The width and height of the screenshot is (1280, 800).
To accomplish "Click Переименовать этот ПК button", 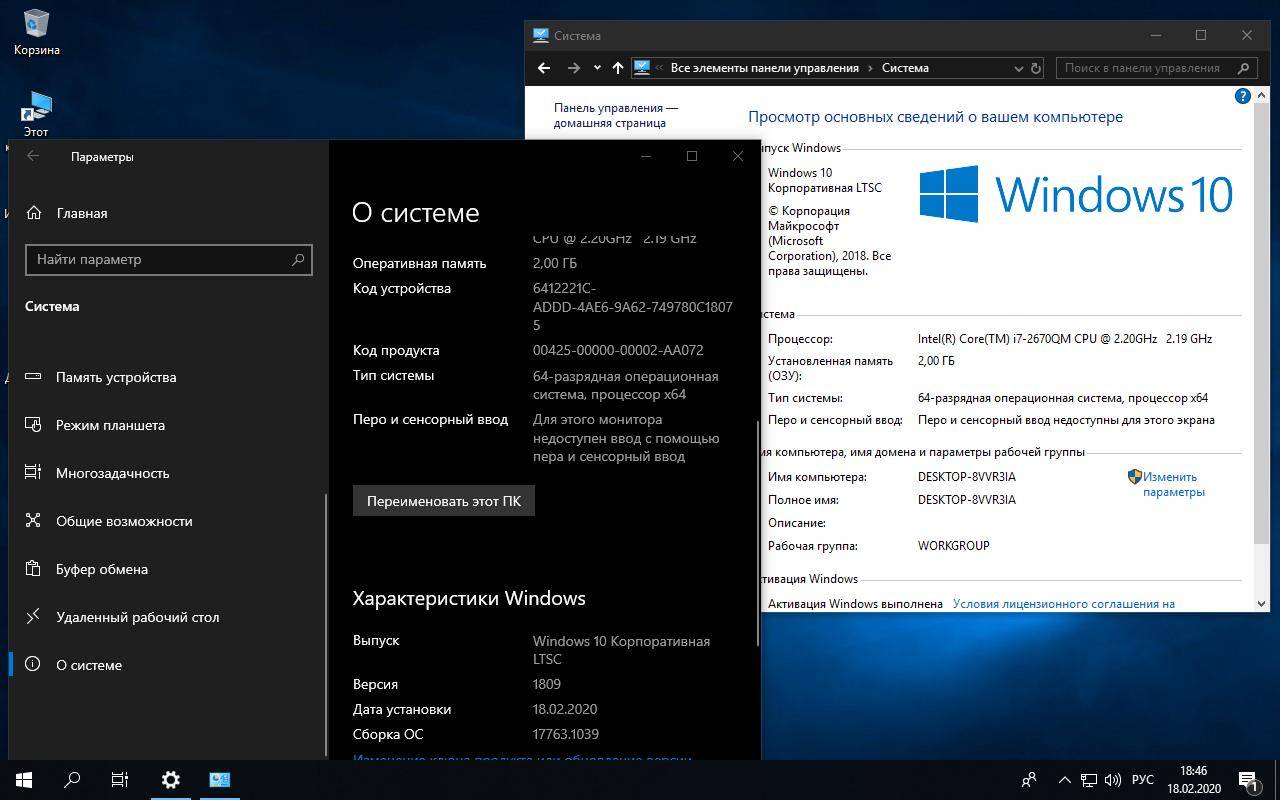I will [444, 501].
